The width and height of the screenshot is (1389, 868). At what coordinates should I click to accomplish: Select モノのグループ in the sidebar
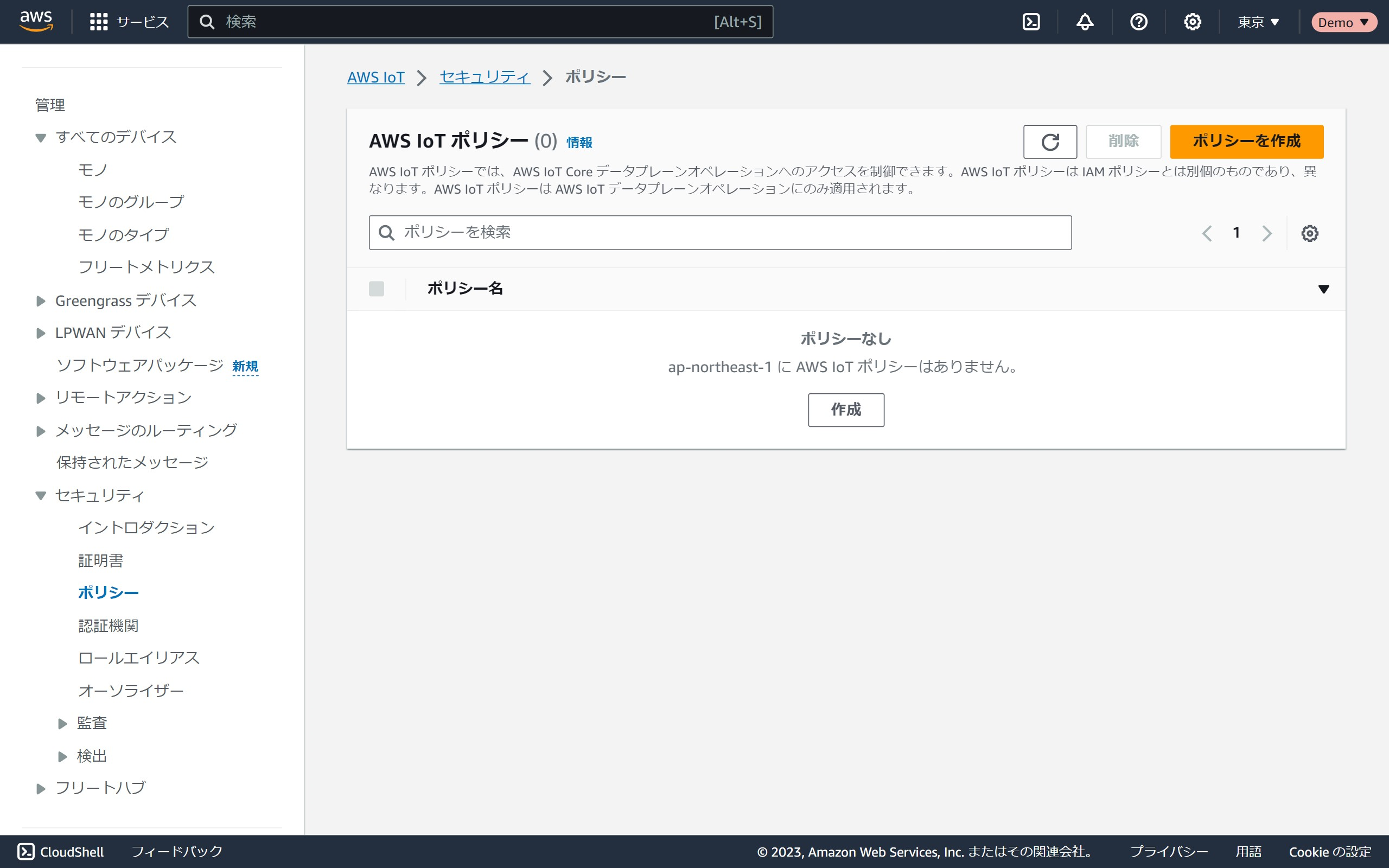[x=131, y=201]
